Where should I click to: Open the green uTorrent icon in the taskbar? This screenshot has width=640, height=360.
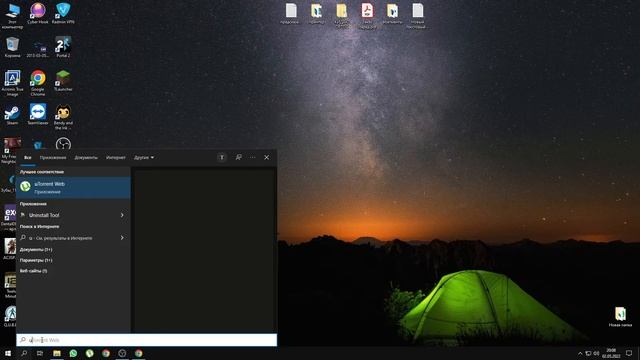click(x=89, y=353)
